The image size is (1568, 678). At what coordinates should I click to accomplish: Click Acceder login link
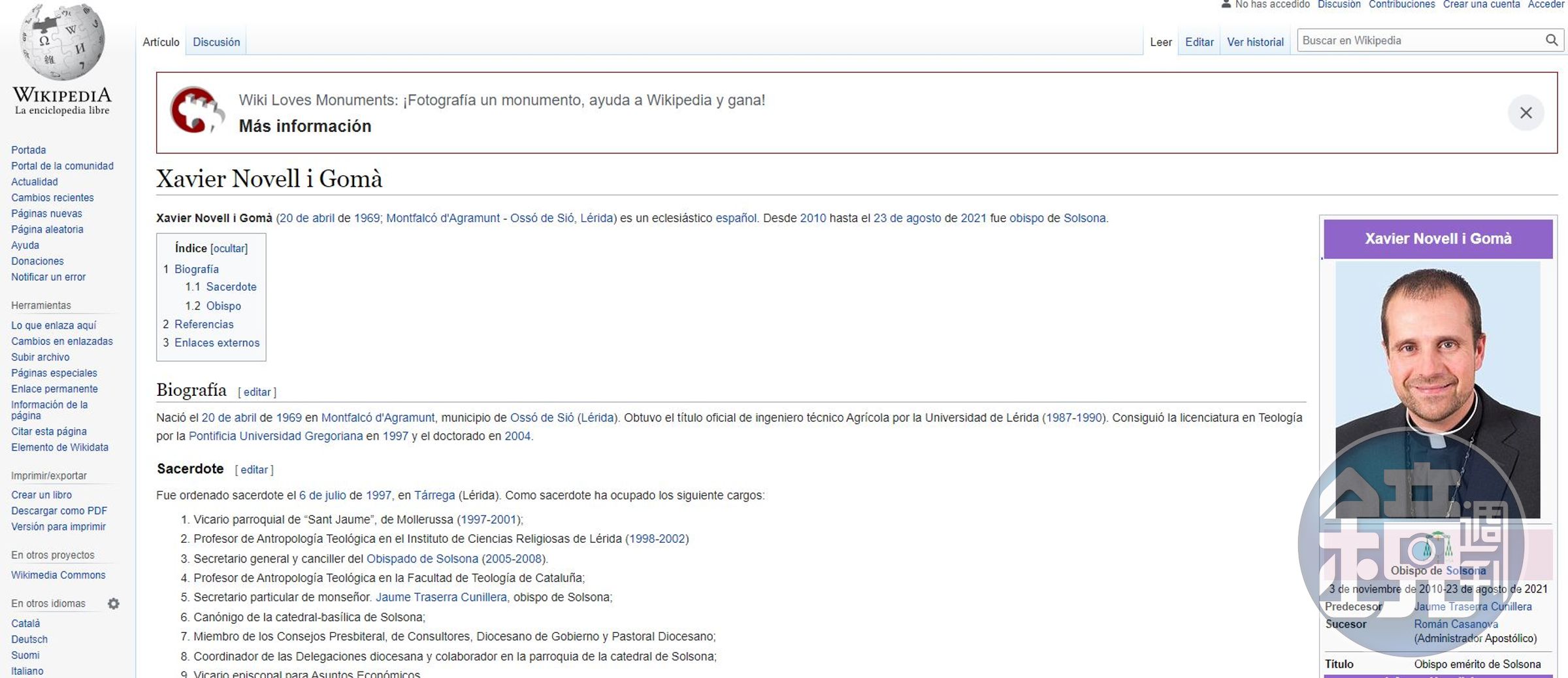(x=1546, y=5)
